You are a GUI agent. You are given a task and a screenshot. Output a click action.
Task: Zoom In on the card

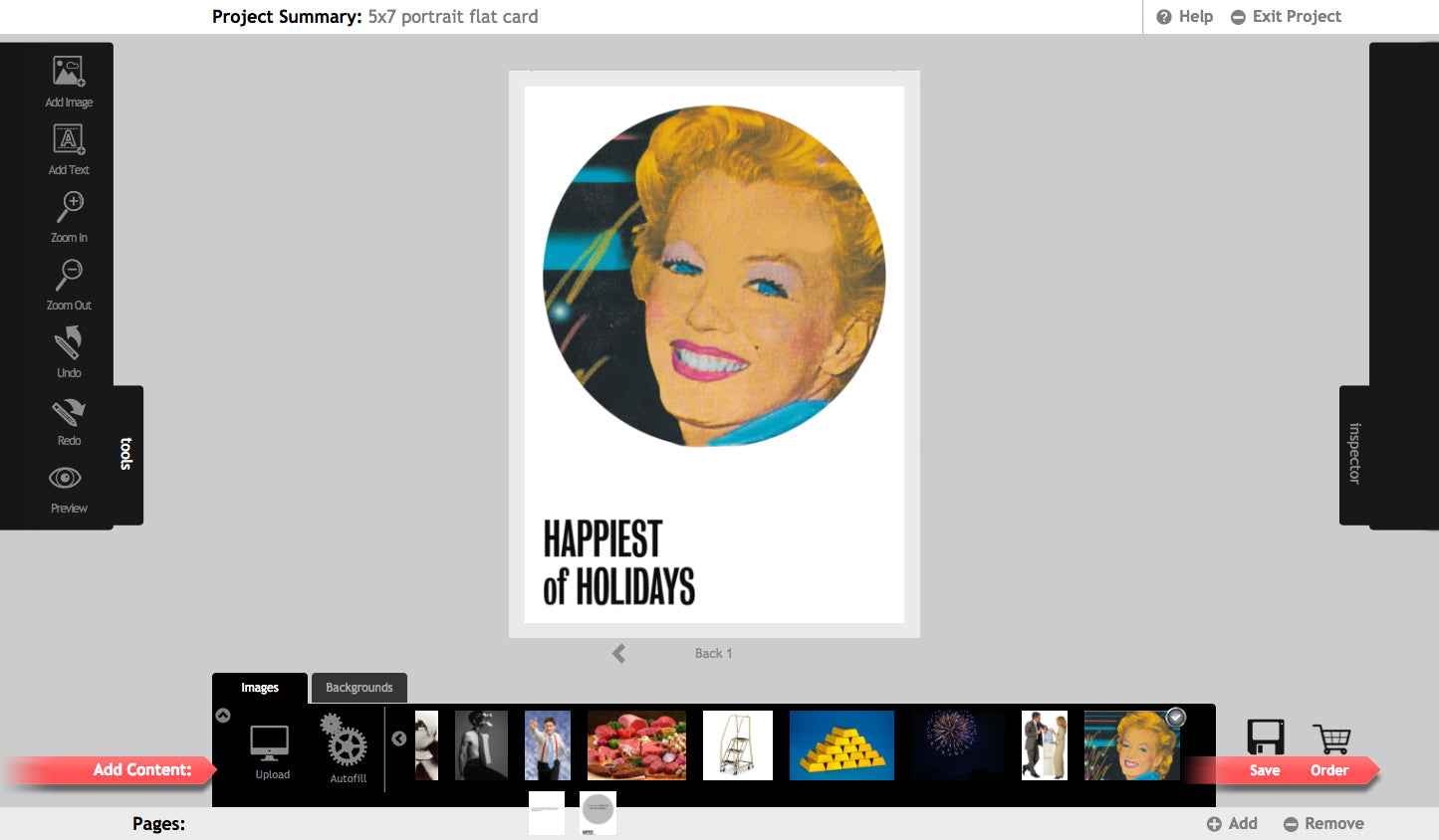click(x=69, y=217)
